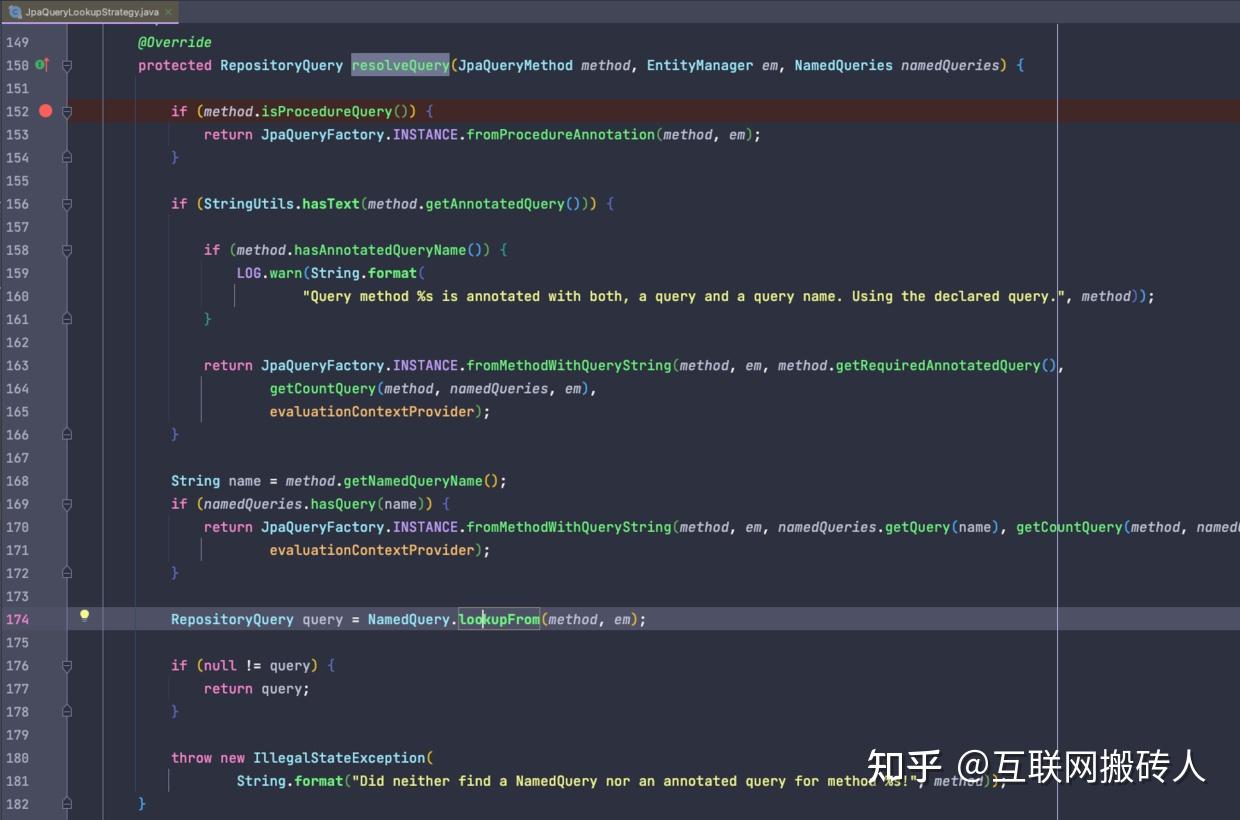Collapse the null check block at line 176

point(66,665)
